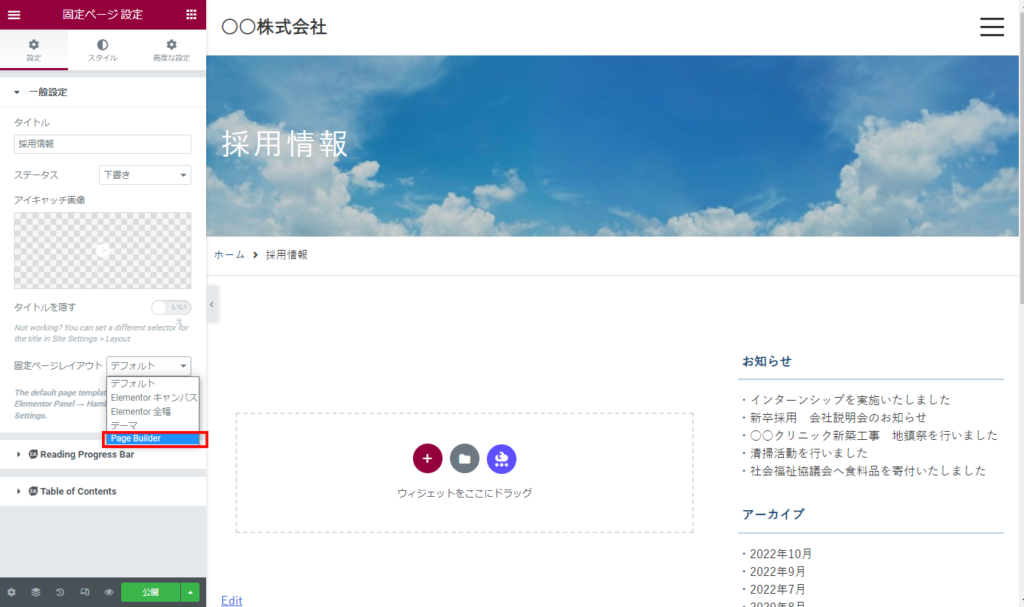This screenshot has height=607, width=1024.
Task: Open template library folder icon
Action: coord(464,458)
